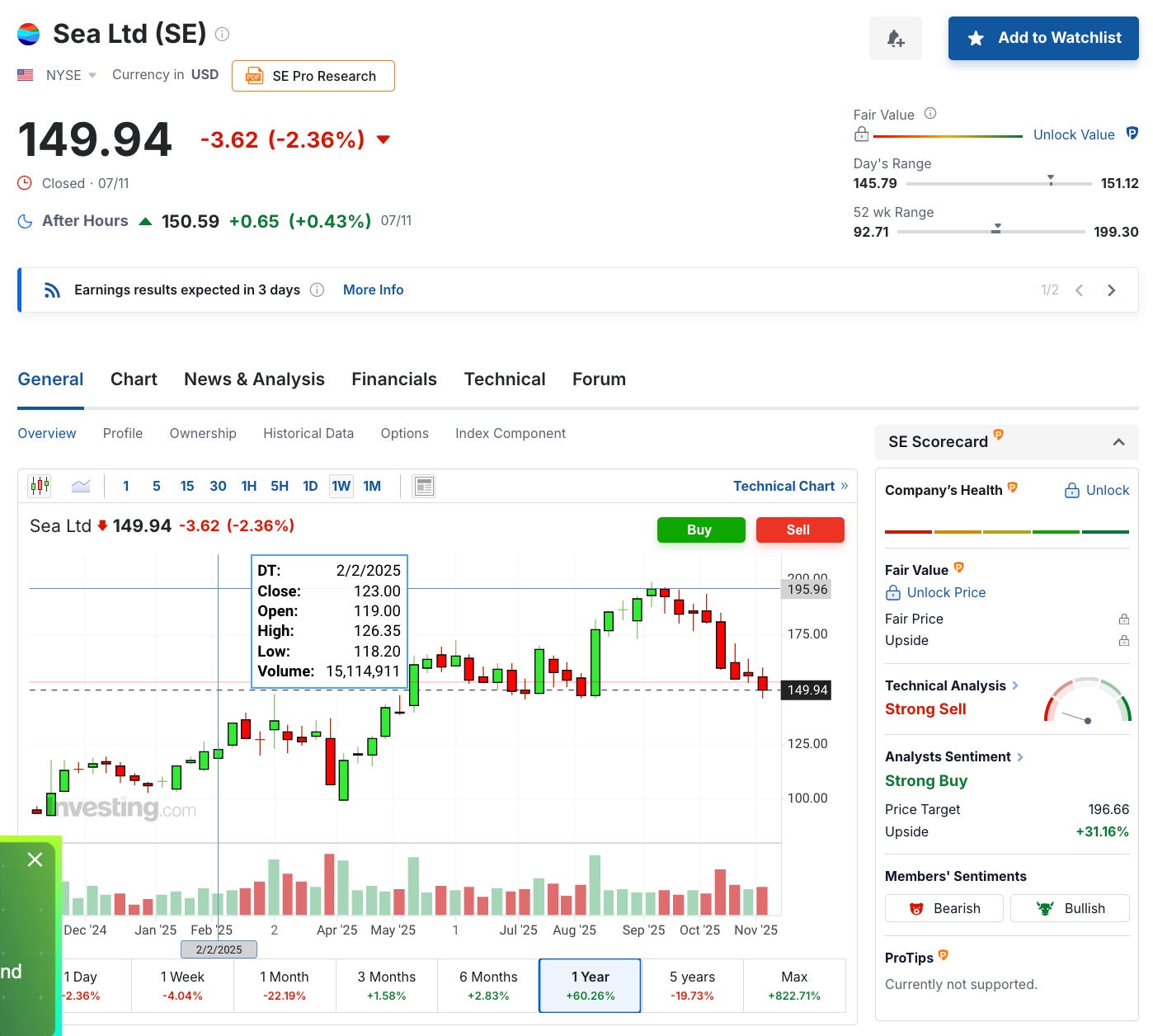Click the red Sell button
This screenshot has width=1153, height=1036.
pyautogui.click(x=800, y=530)
